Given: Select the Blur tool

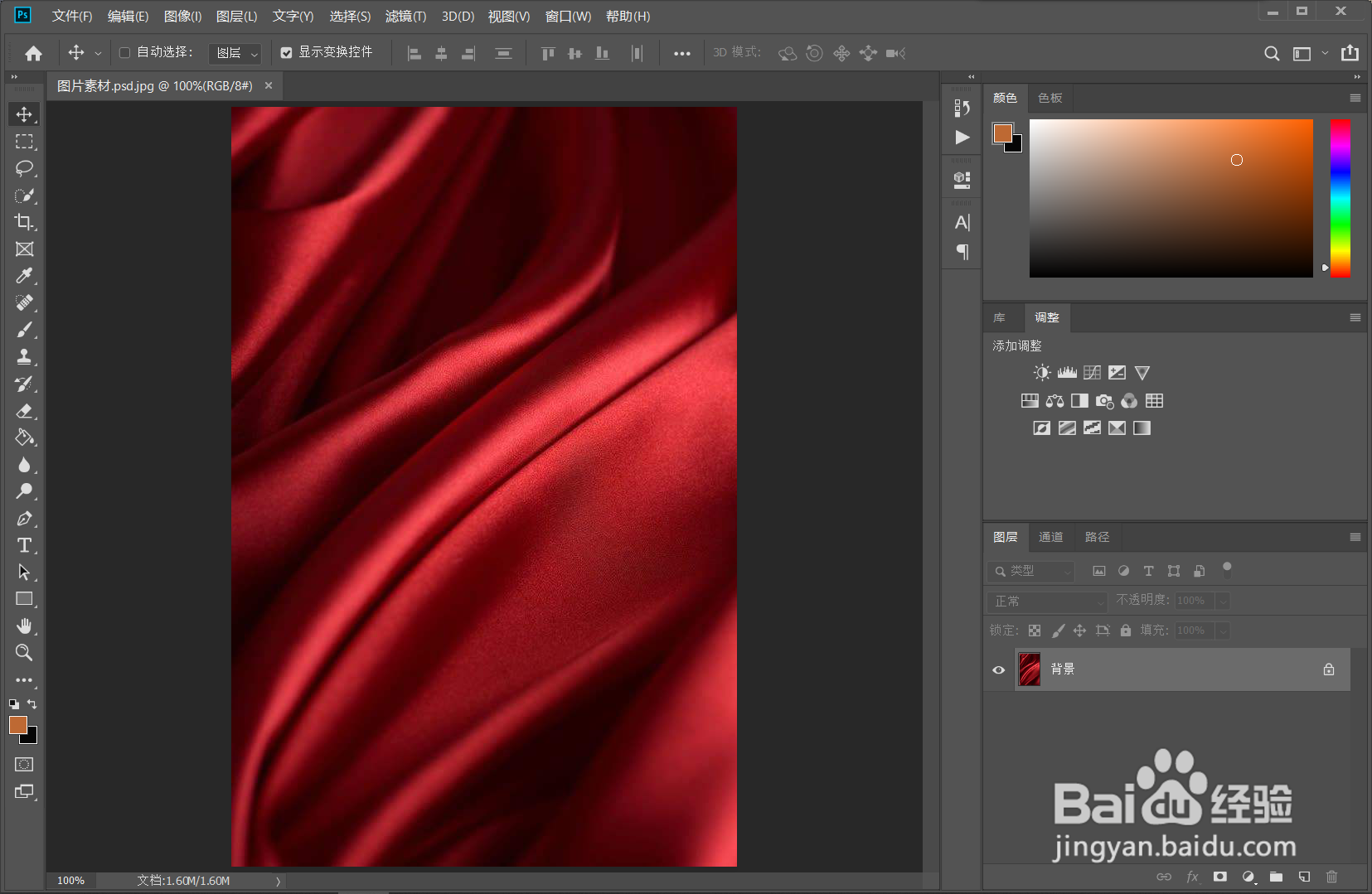Looking at the screenshot, I should 24,465.
